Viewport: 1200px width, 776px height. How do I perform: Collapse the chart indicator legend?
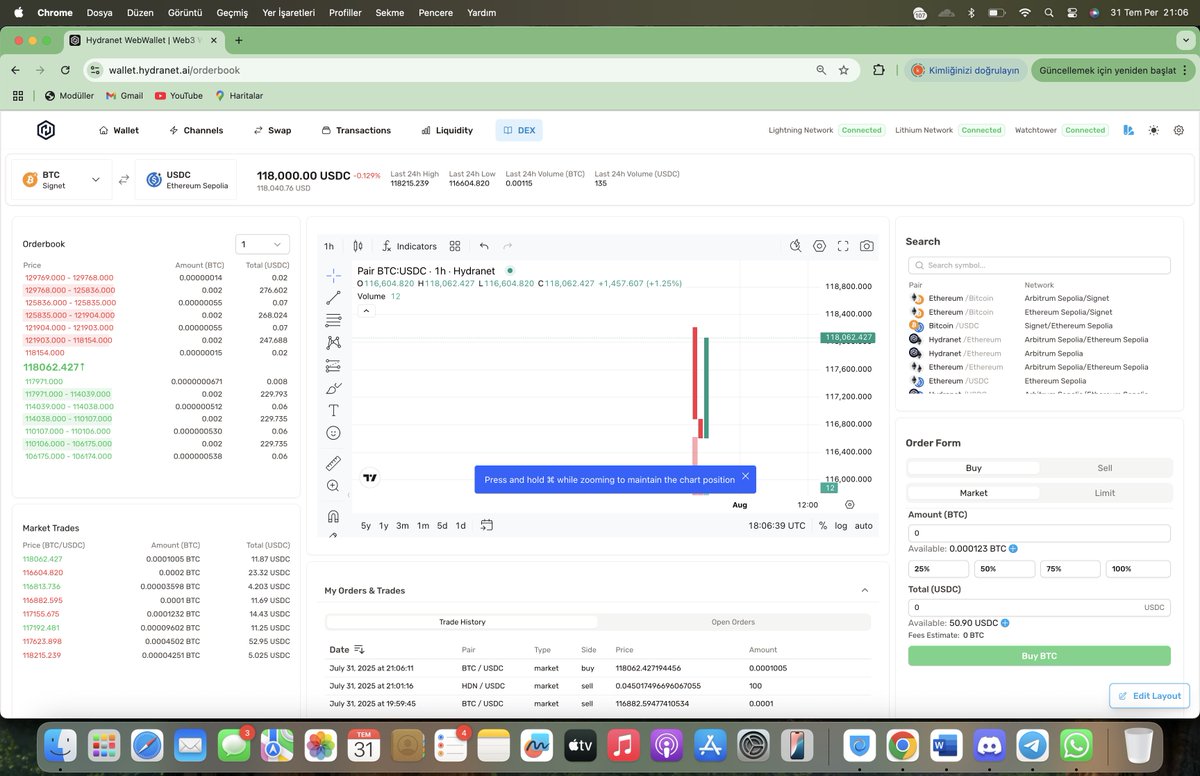(x=366, y=311)
